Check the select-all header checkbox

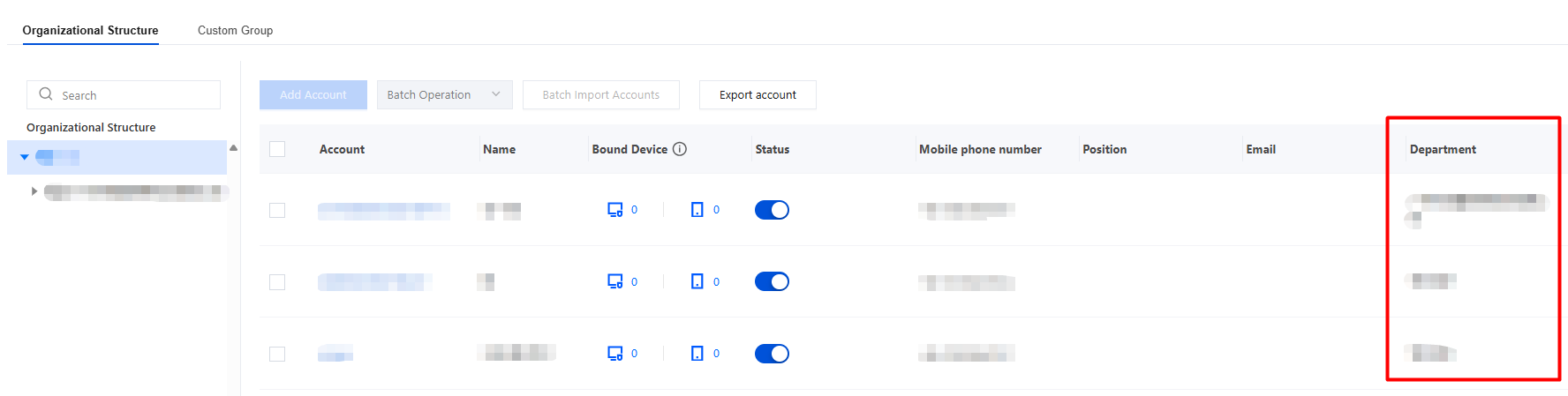277,149
